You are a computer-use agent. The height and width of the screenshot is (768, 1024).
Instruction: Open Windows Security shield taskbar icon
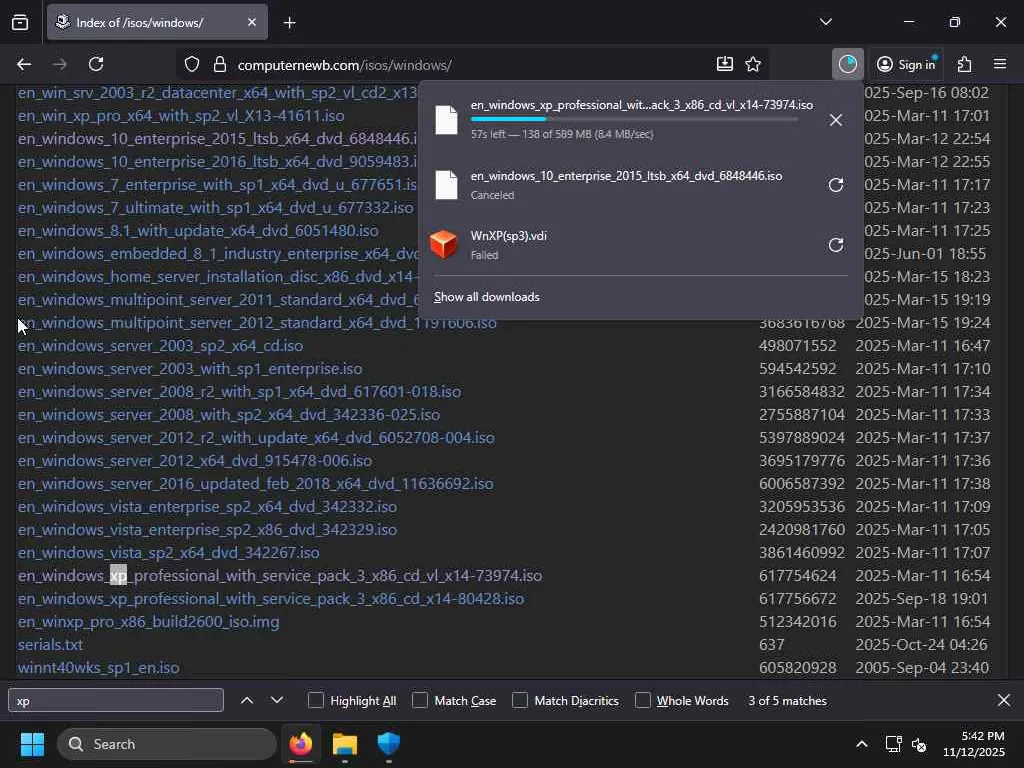[x=389, y=744]
